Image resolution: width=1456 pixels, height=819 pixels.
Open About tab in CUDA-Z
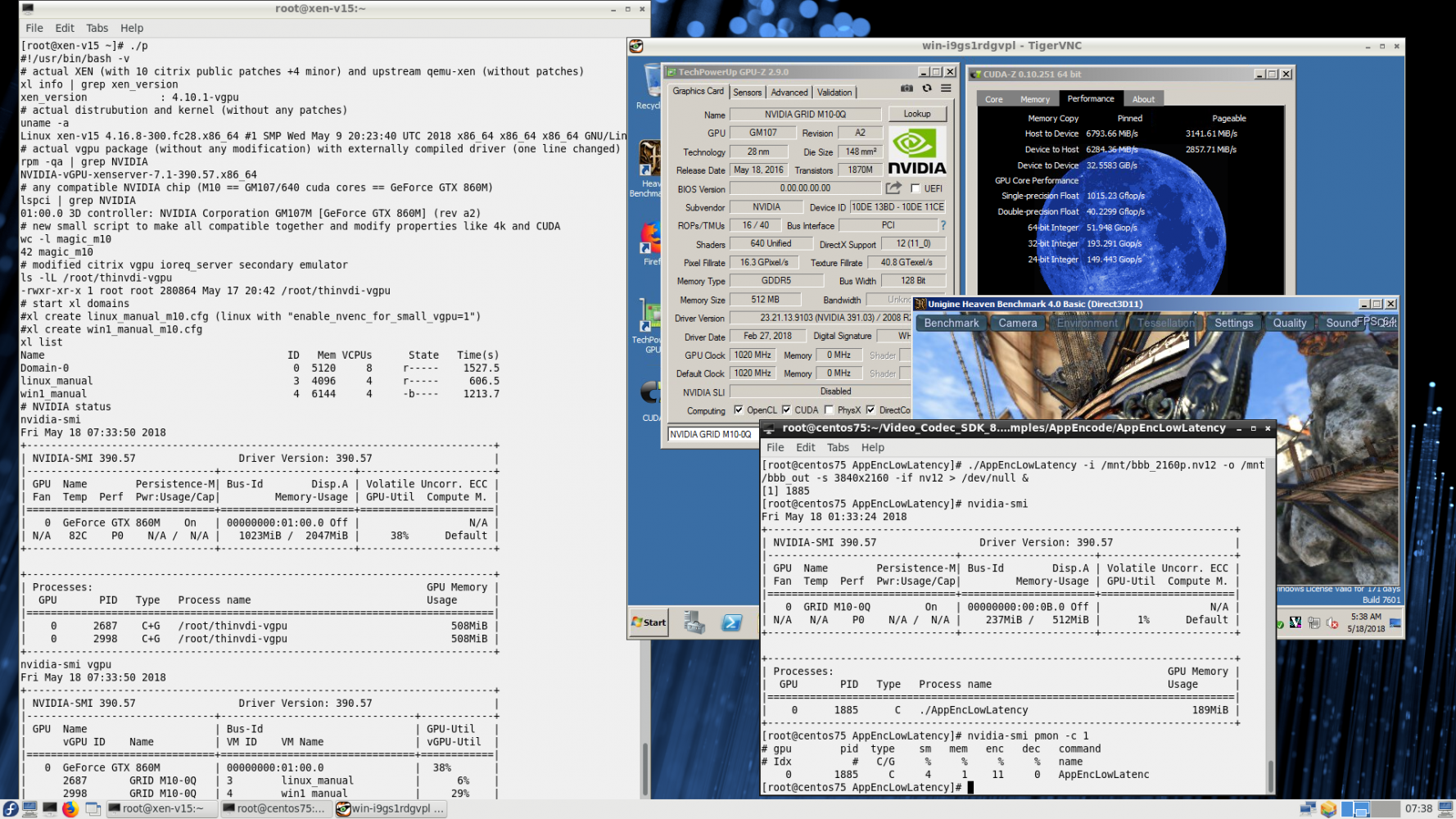[1143, 99]
